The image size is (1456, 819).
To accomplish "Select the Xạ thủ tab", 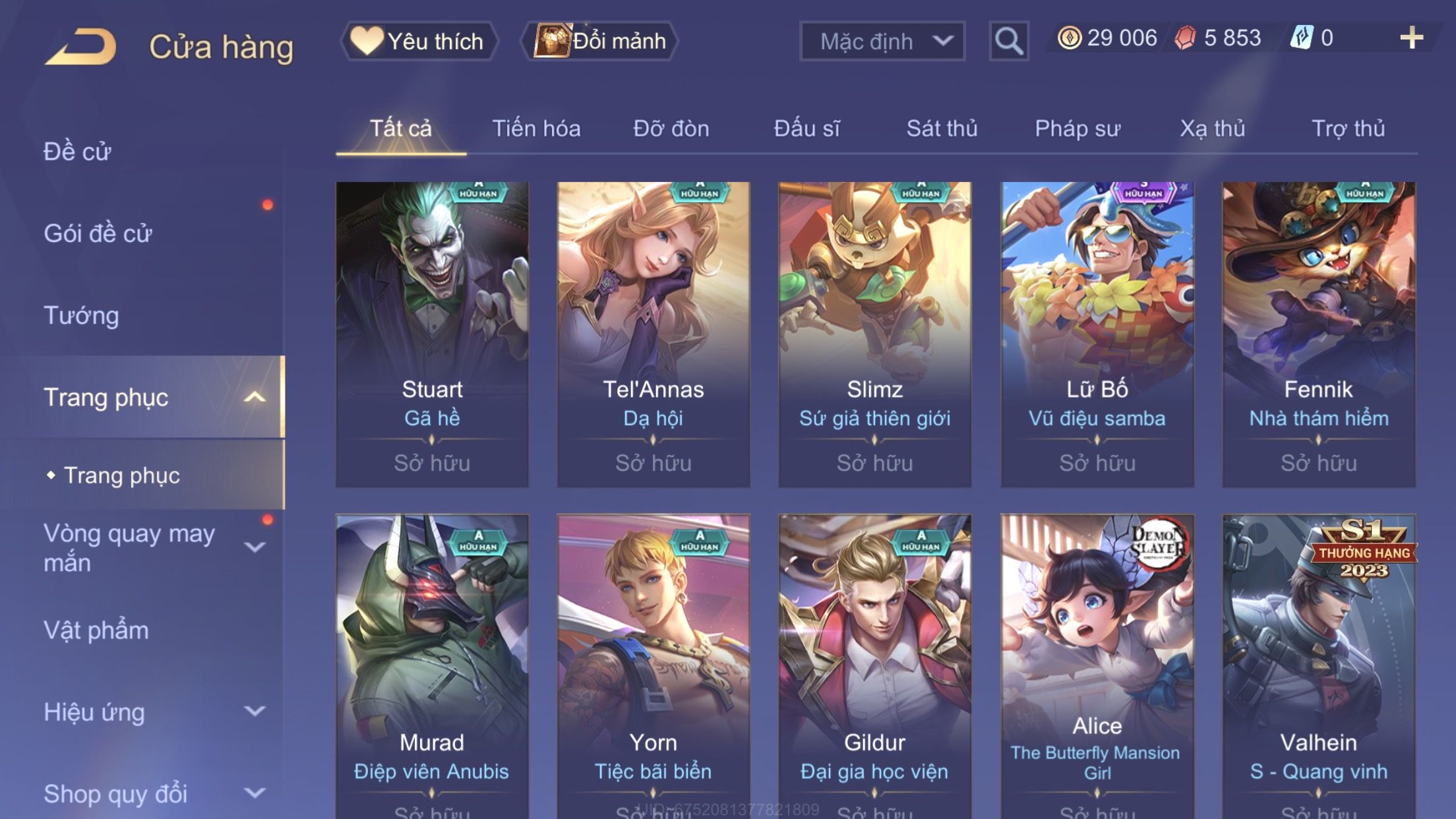I will (x=1212, y=129).
